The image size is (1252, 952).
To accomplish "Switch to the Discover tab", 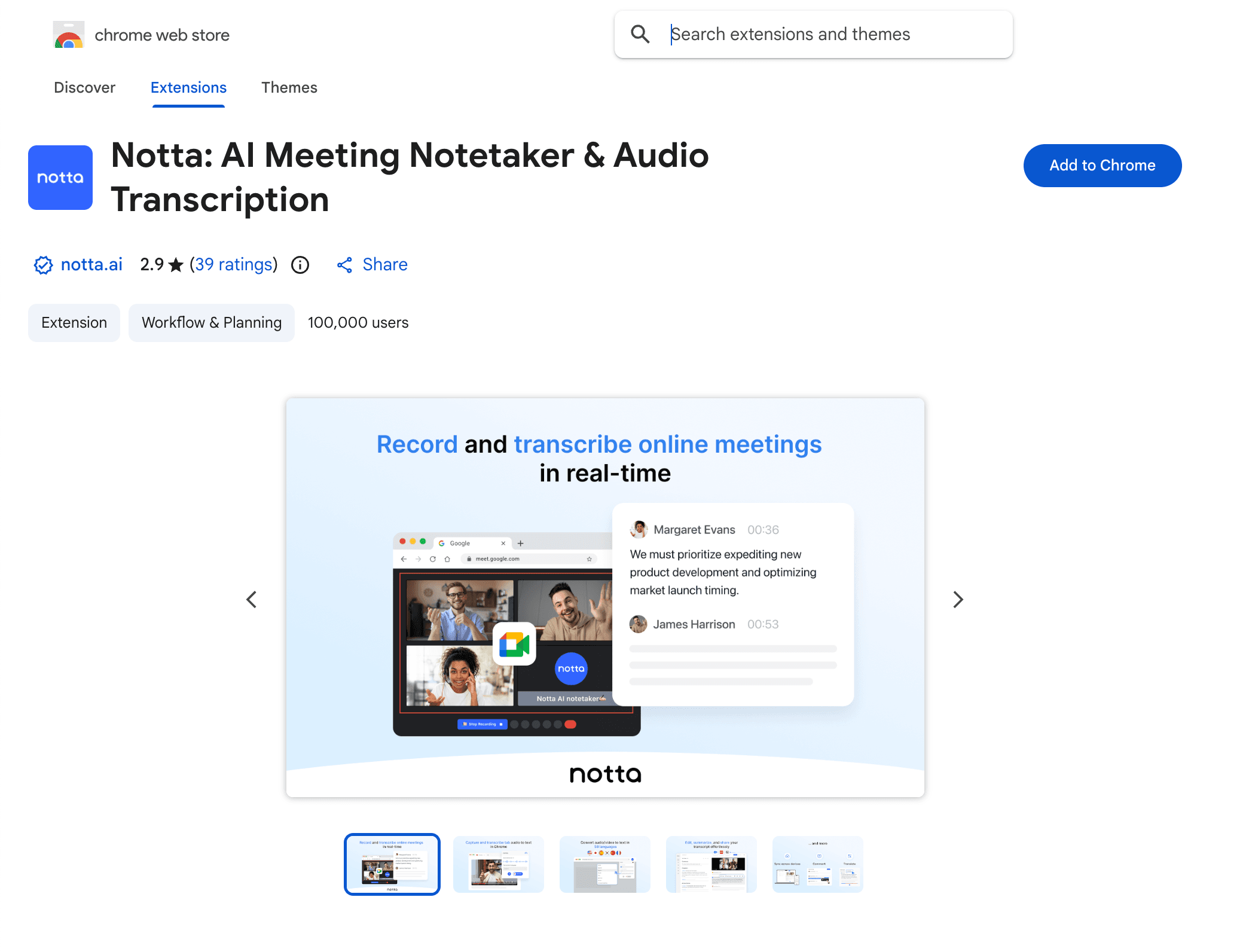I will 84,87.
